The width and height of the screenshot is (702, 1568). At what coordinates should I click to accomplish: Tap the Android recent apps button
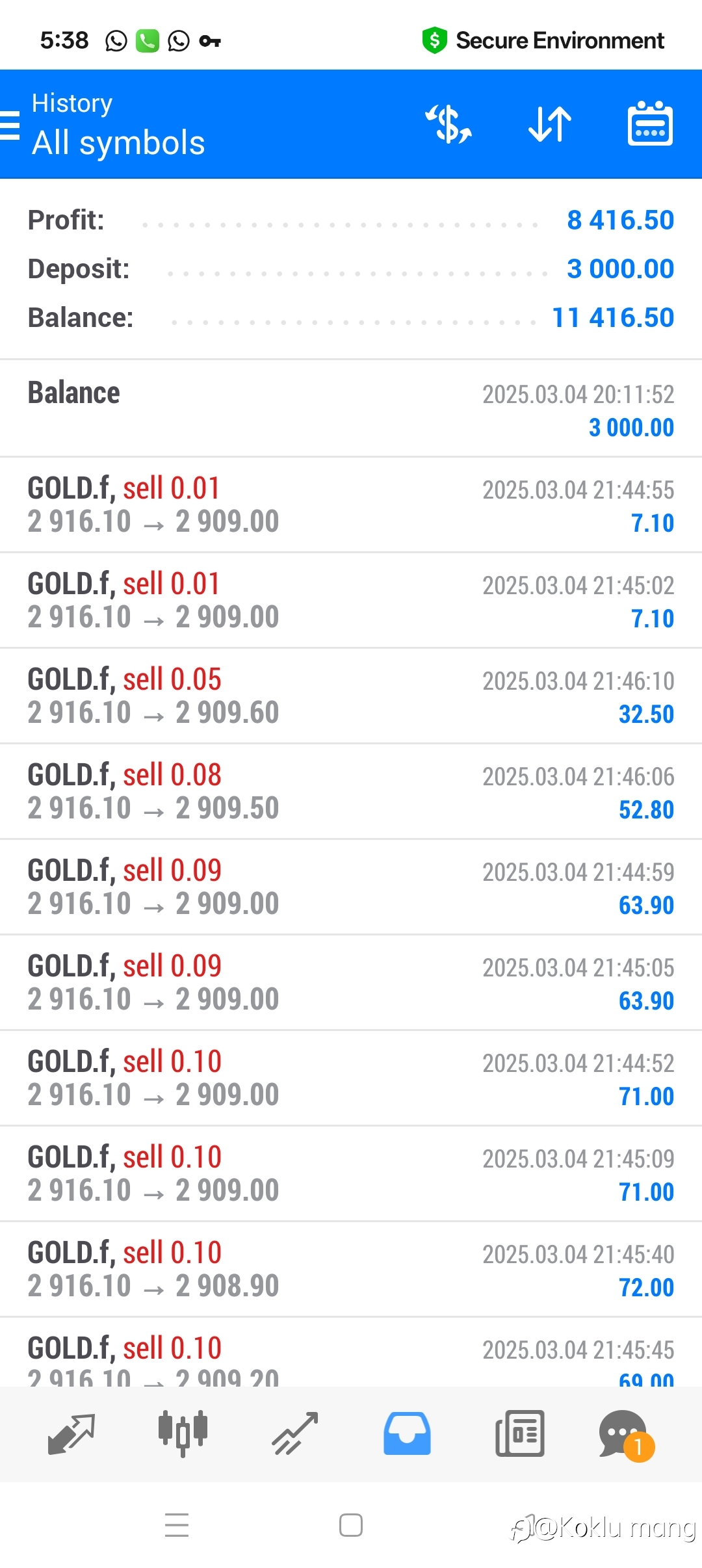pos(177,1525)
